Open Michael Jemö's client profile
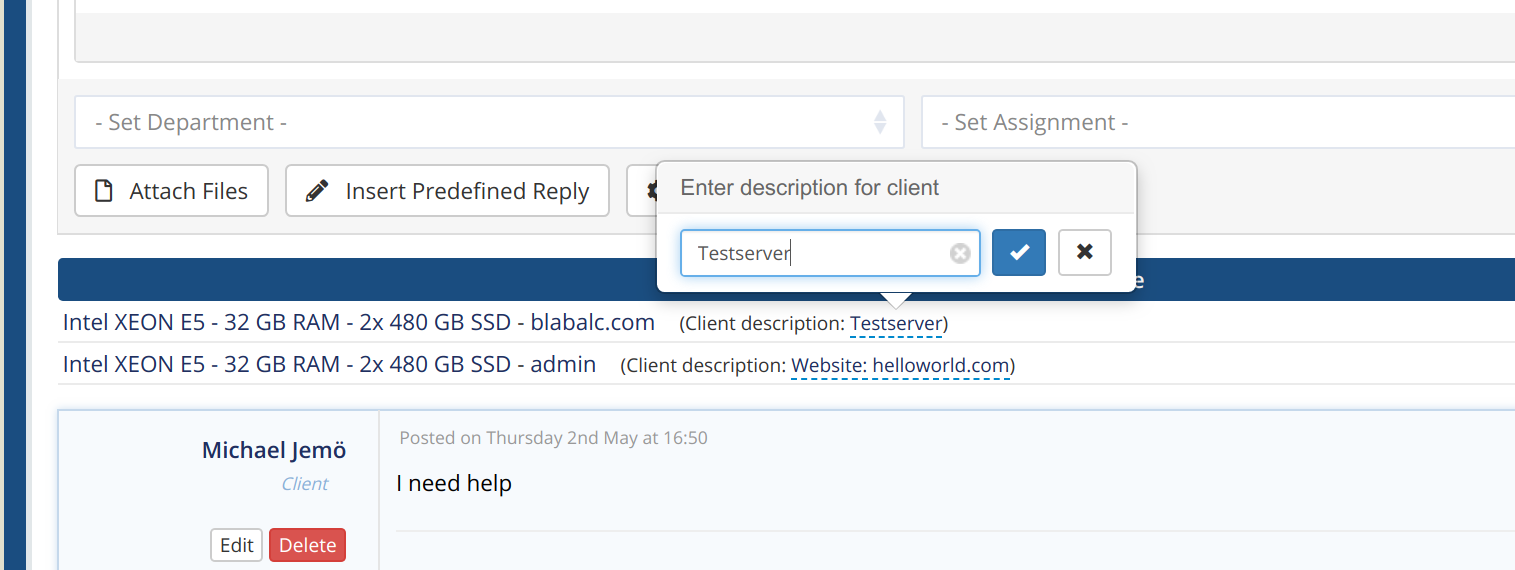1515x570 pixels. [x=274, y=450]
